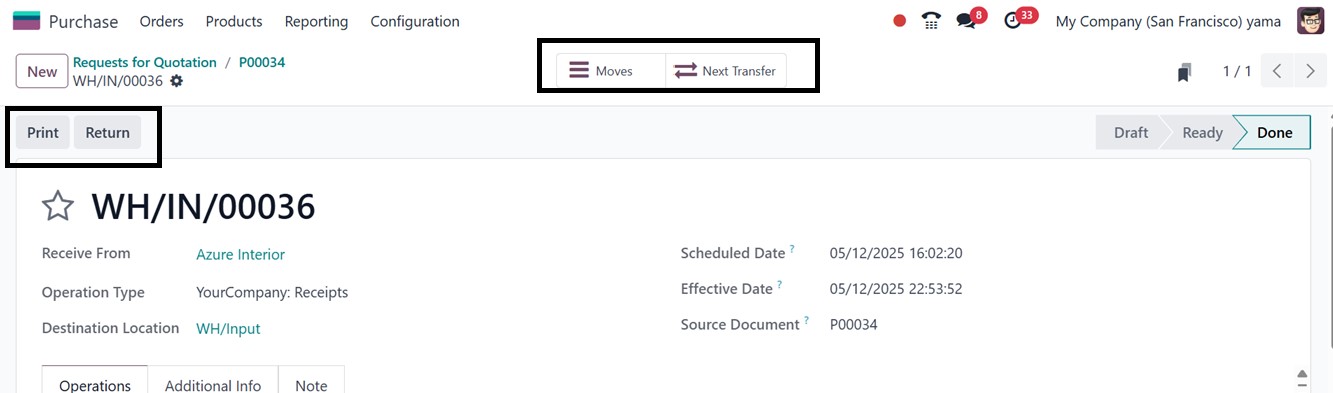Open the settings gear next to WH/IN/00036
The width and height of the screenshot is (1333, 393).
(176, 81)
